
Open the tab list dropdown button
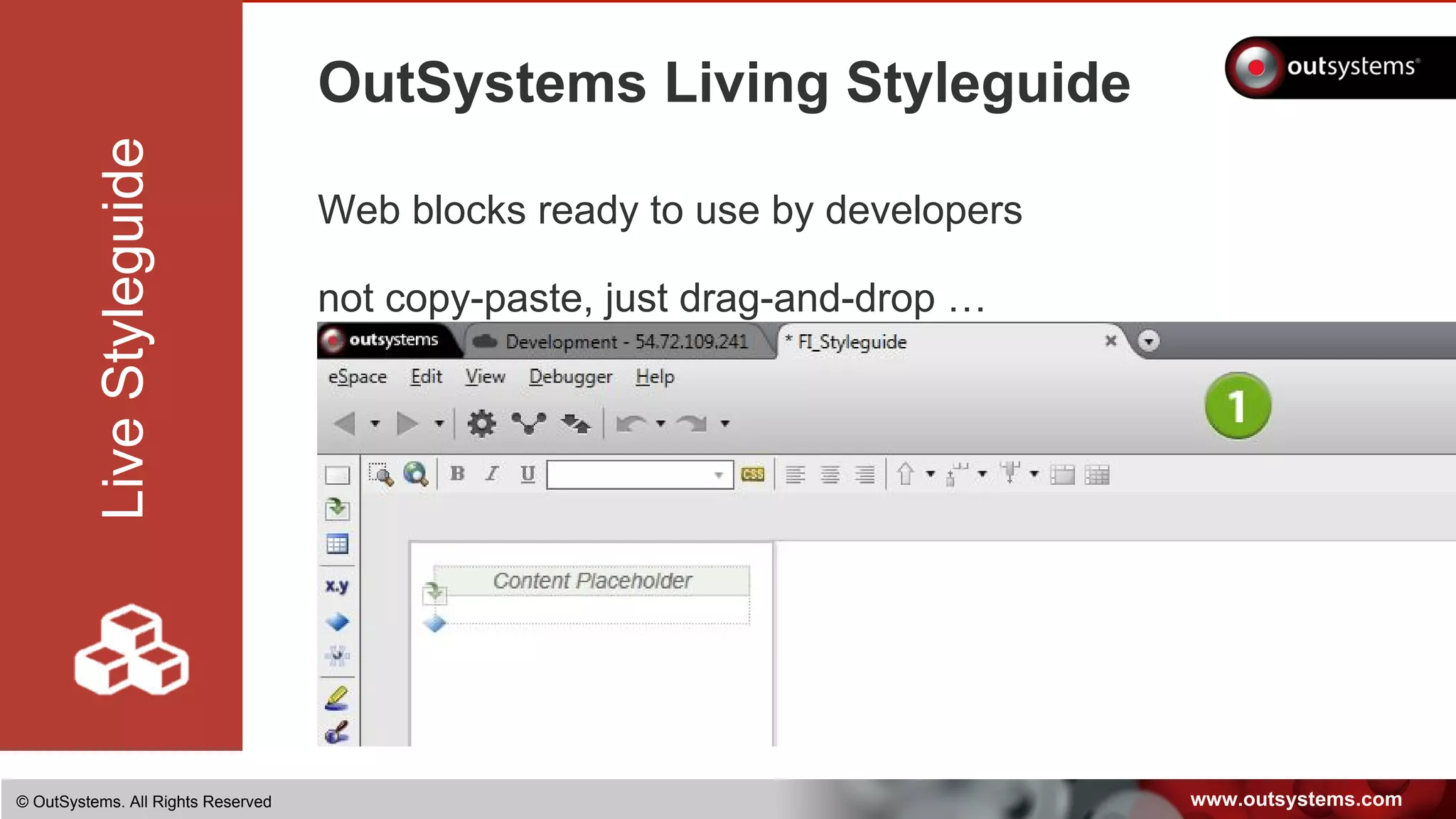tap(1148, 341)
